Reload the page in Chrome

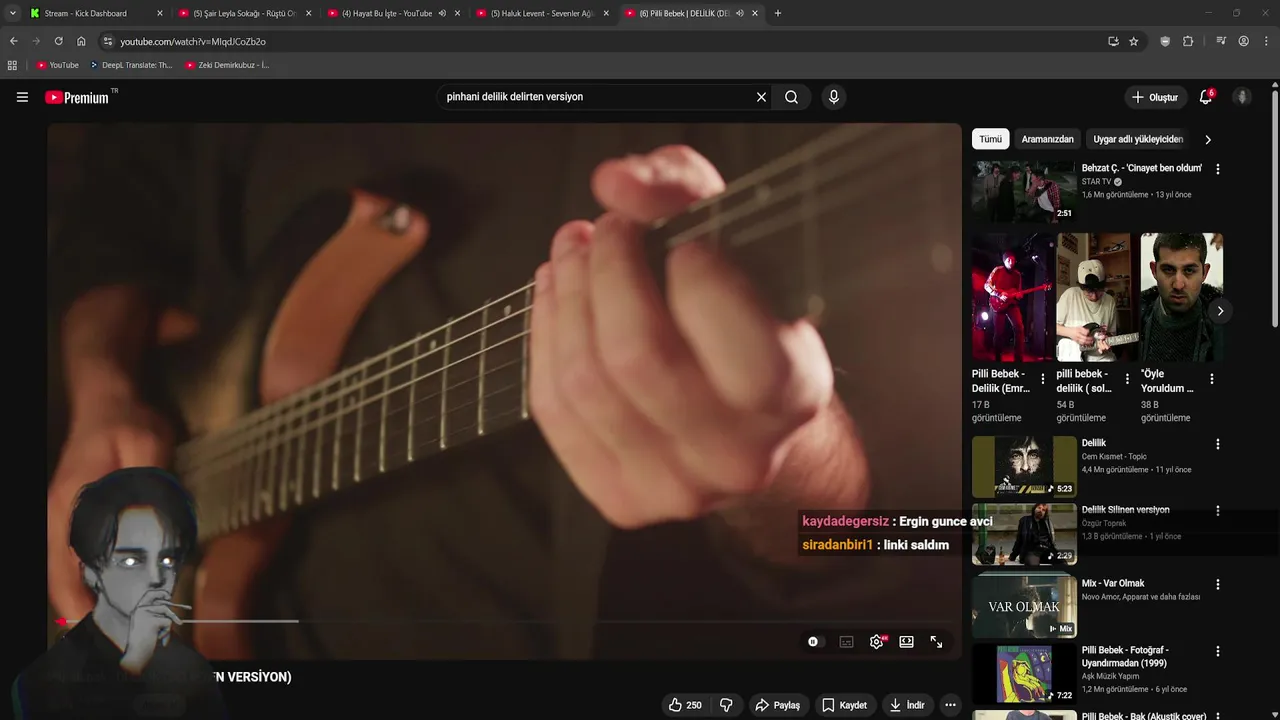[x=58, y=41]
